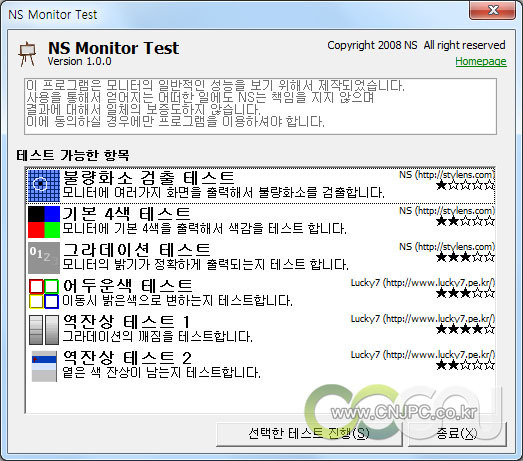Image resolution: width=523 pixels, height=461 pixels.
Task: Open the Homepage link
Action: (481, 61)
